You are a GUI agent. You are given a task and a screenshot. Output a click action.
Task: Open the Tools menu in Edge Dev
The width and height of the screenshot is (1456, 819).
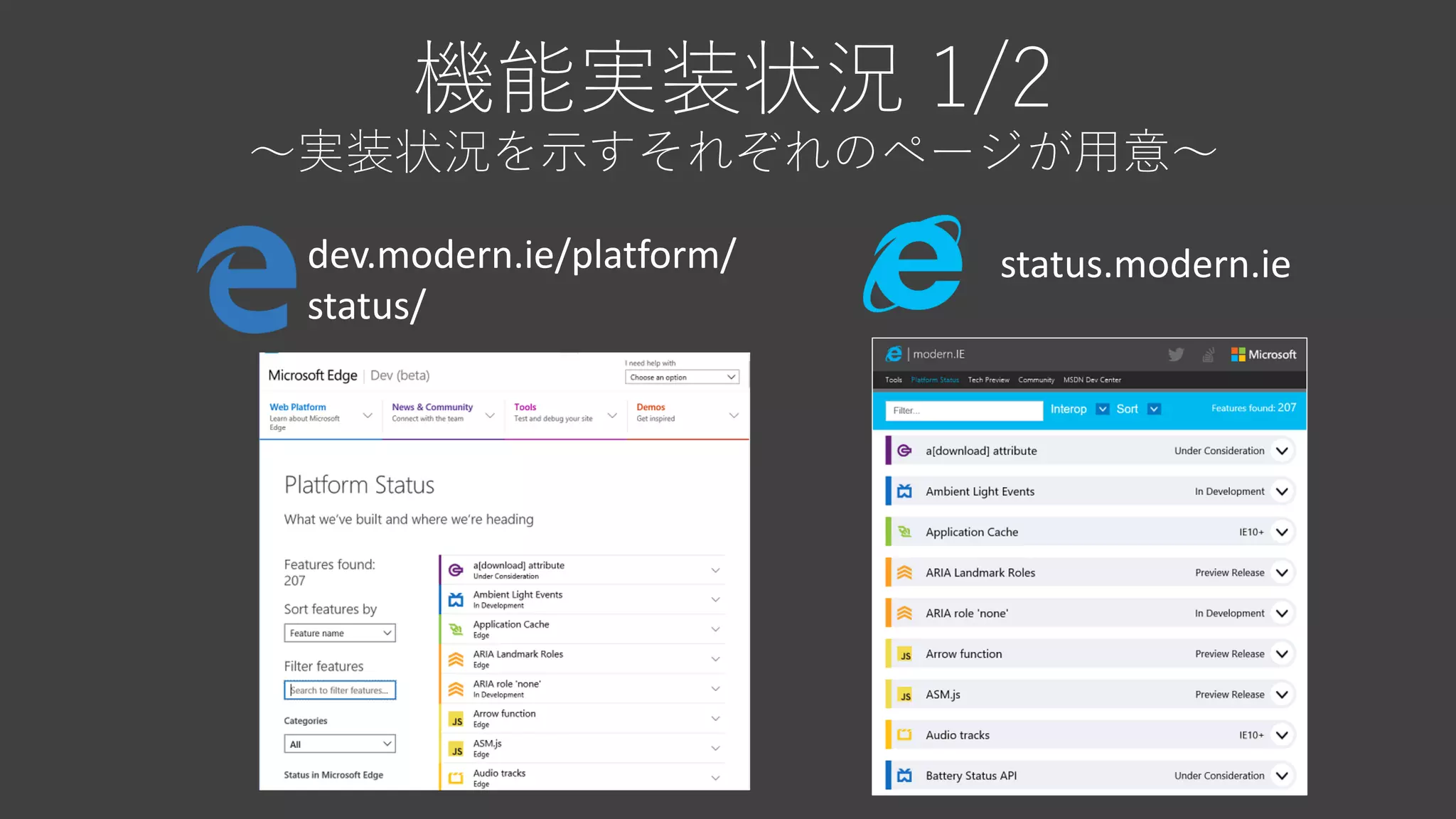[x=565, y=415]
